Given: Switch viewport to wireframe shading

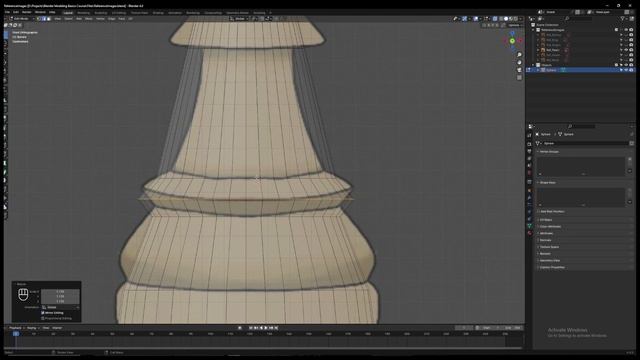Looking at the screenshot, I should point(501,19).
